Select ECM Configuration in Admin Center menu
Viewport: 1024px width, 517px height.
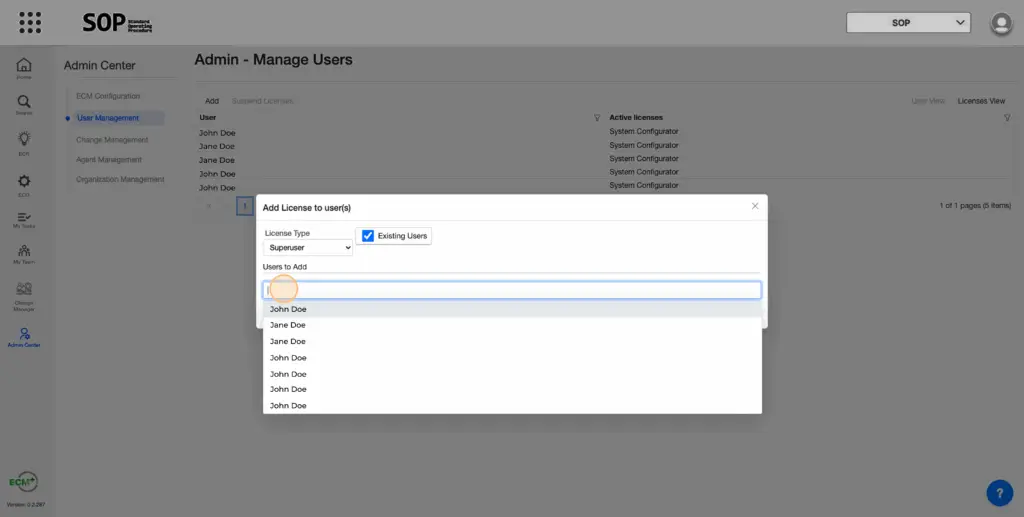pos(108,96)
